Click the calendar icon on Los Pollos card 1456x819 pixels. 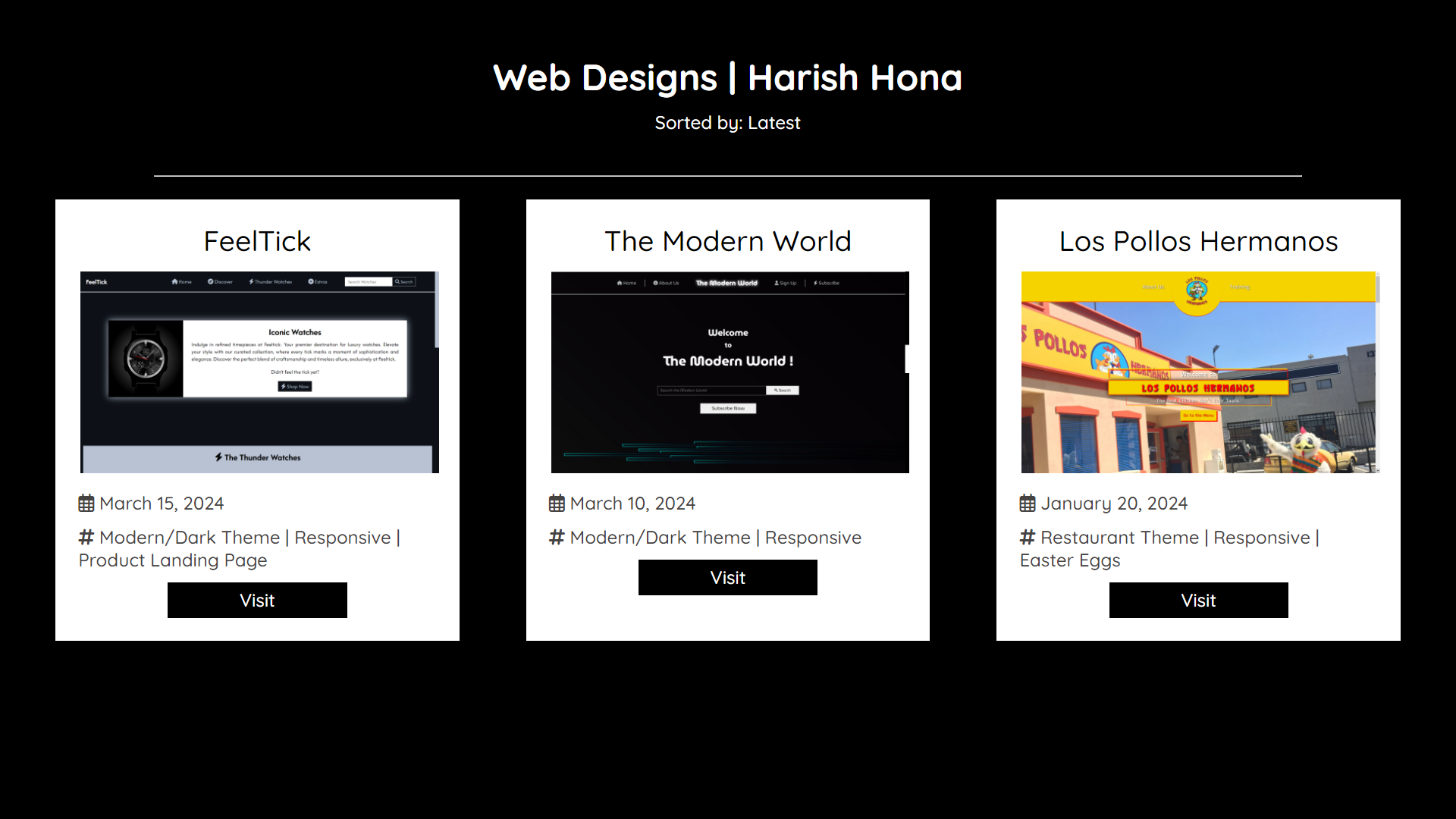pos(1027,503)
